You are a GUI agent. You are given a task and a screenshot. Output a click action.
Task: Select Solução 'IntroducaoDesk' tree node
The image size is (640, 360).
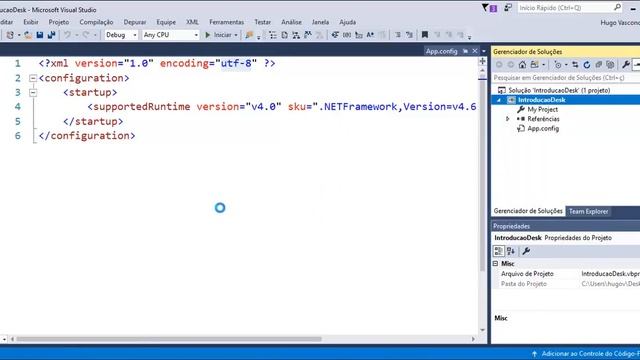pos(559,90)
